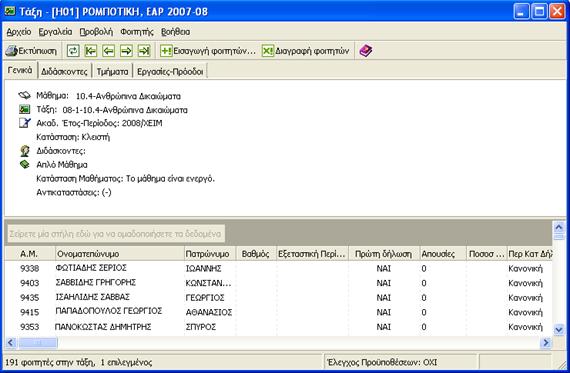Click student number 9435
This screenshot has width=570, height=373.
pos(29,297)
